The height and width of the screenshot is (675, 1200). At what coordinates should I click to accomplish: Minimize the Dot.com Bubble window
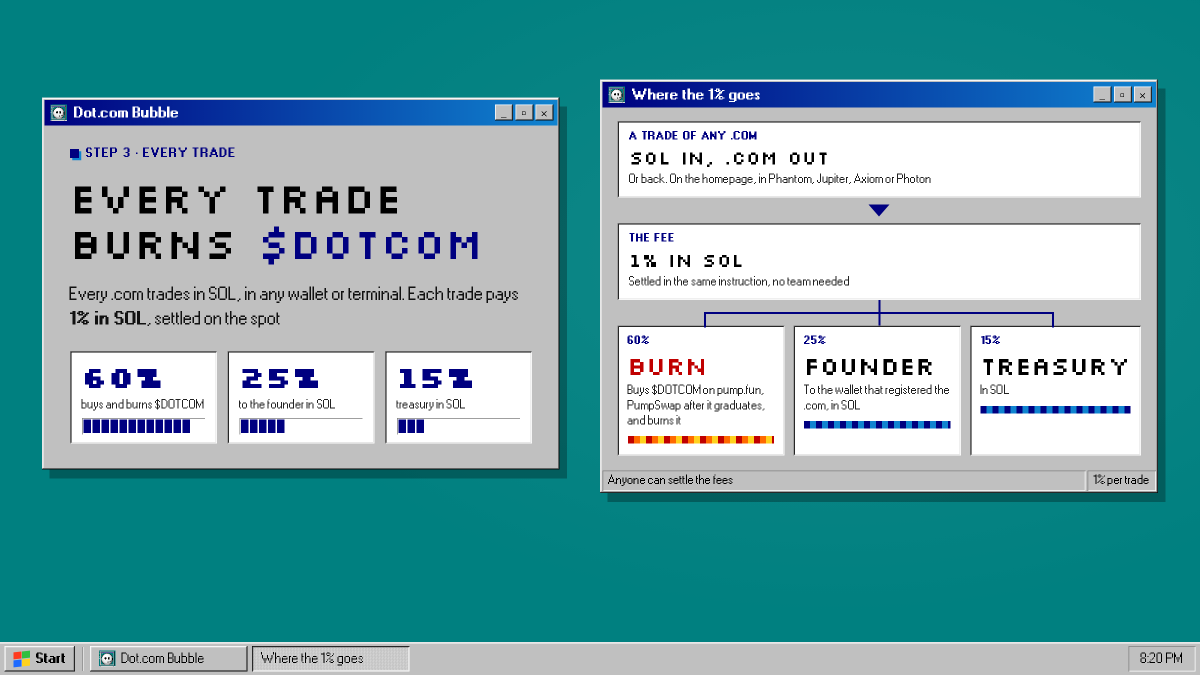coord(504,113)
